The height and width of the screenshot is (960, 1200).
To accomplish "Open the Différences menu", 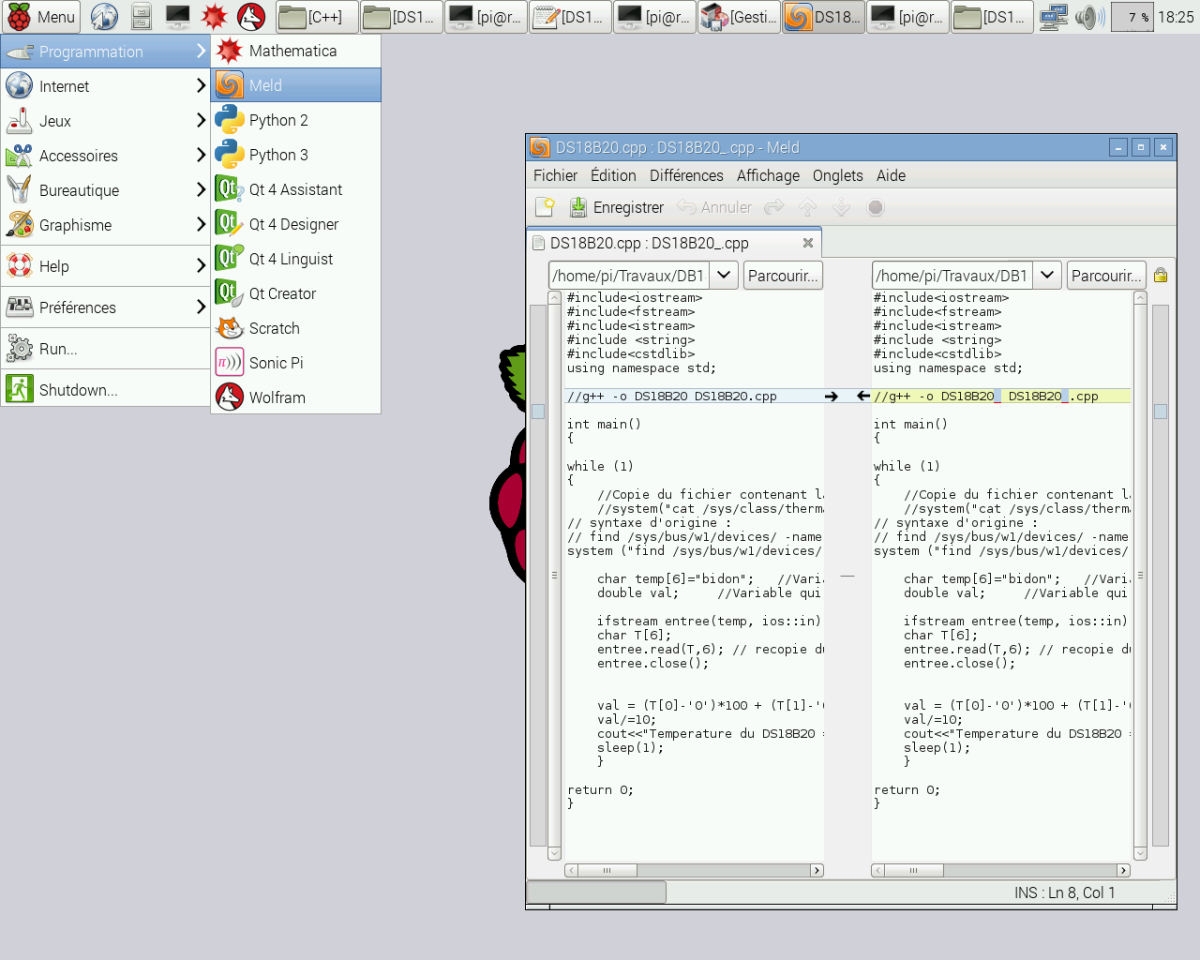I will 686,175.
